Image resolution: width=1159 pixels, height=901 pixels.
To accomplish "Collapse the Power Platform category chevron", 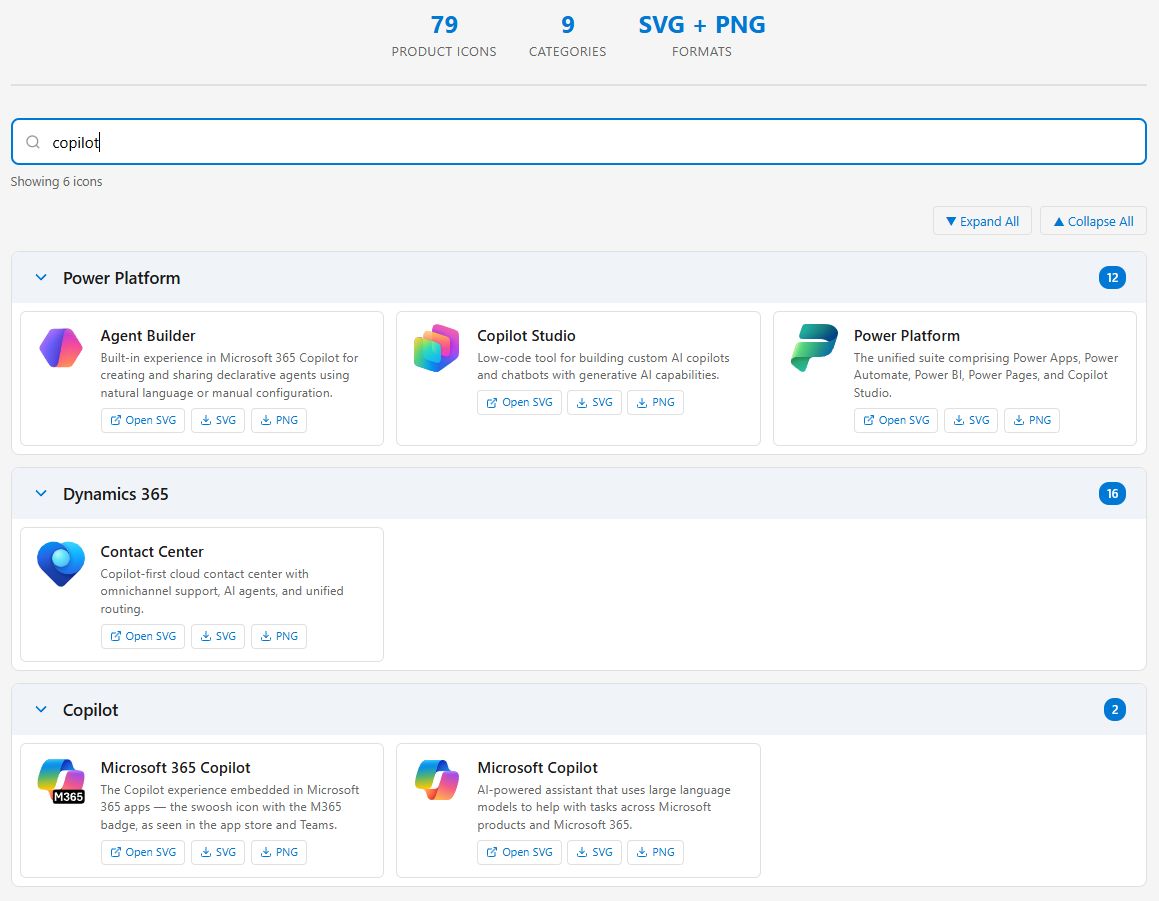I will 41,278.
